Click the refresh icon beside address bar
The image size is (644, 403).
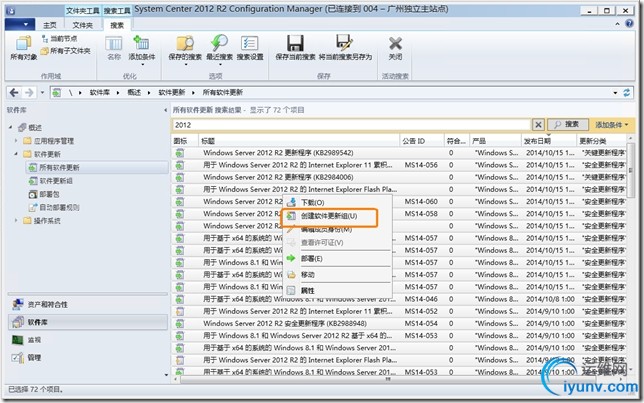[627, 93]
